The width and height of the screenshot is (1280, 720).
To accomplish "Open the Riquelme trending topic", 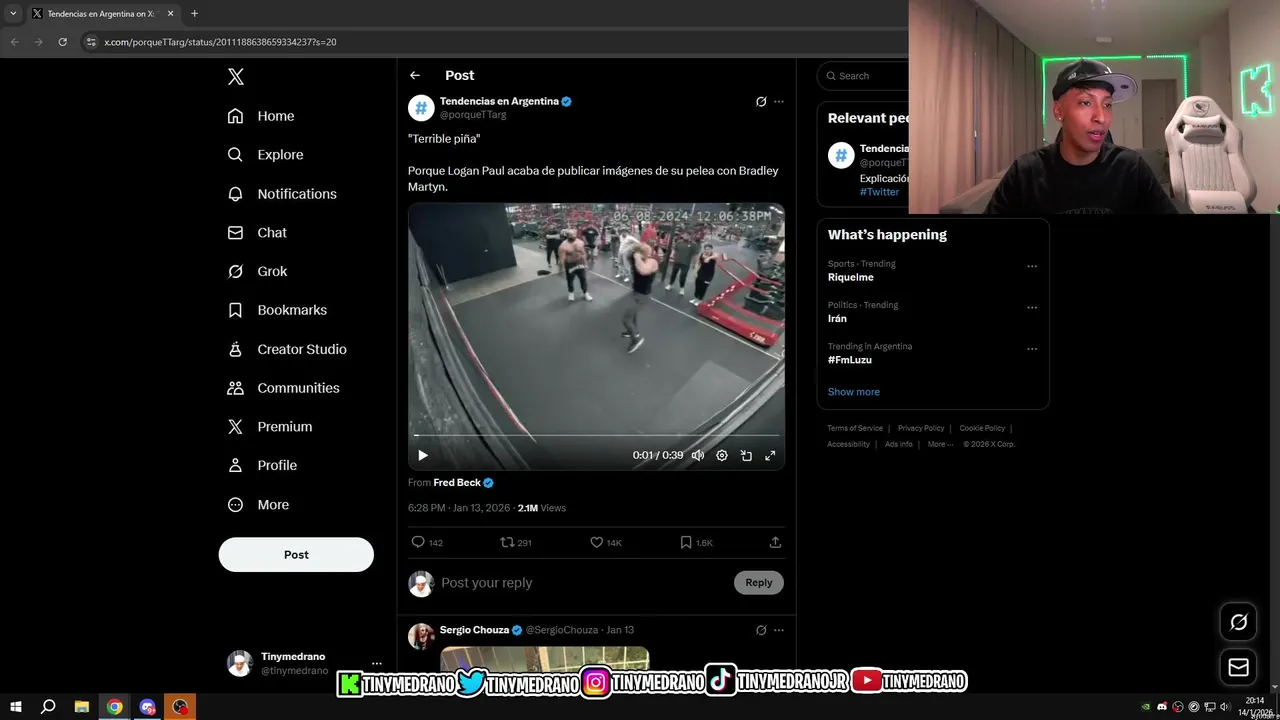I will (x=851, y=277).
